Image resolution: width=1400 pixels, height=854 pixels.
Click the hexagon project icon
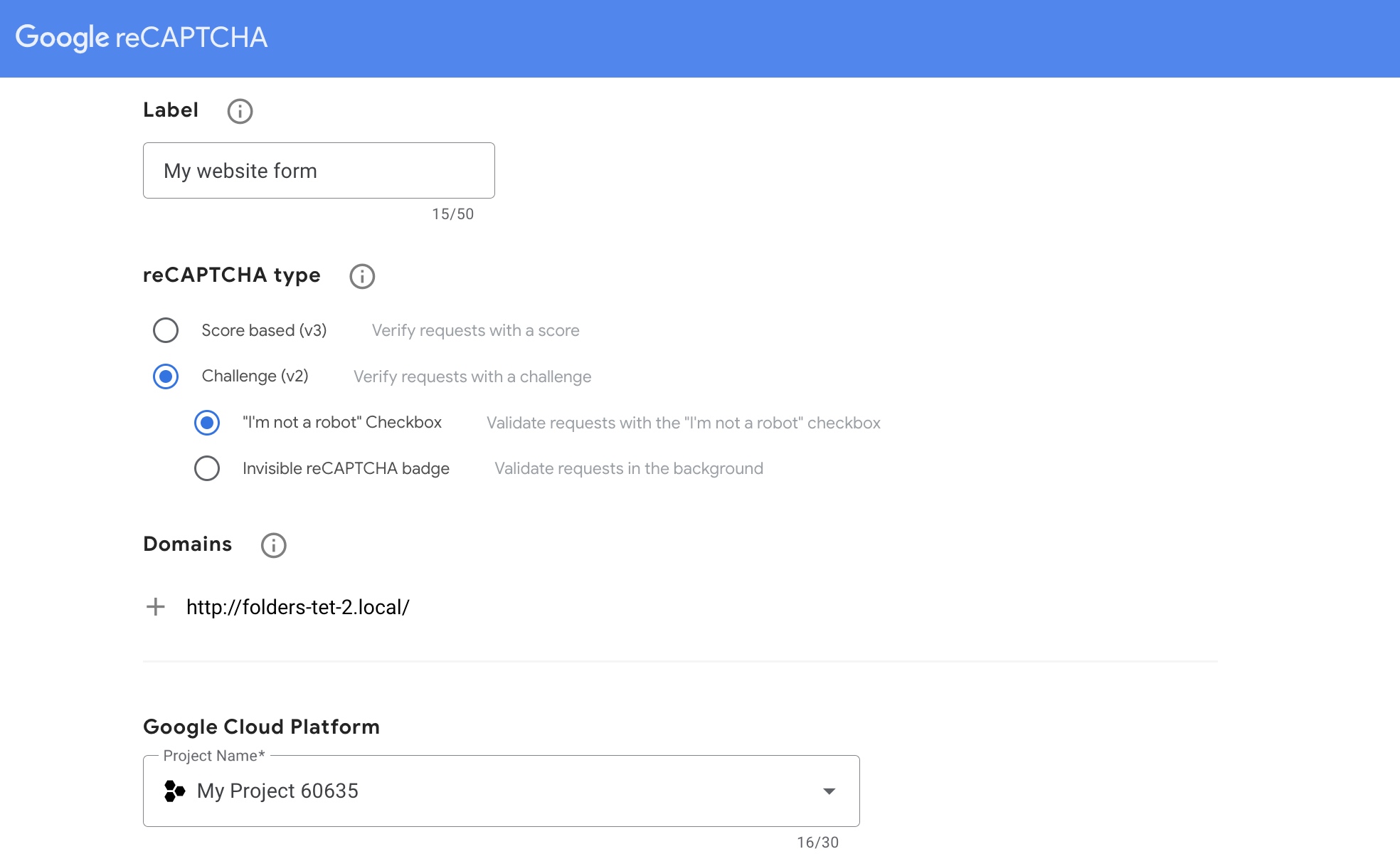click(174, 791)
